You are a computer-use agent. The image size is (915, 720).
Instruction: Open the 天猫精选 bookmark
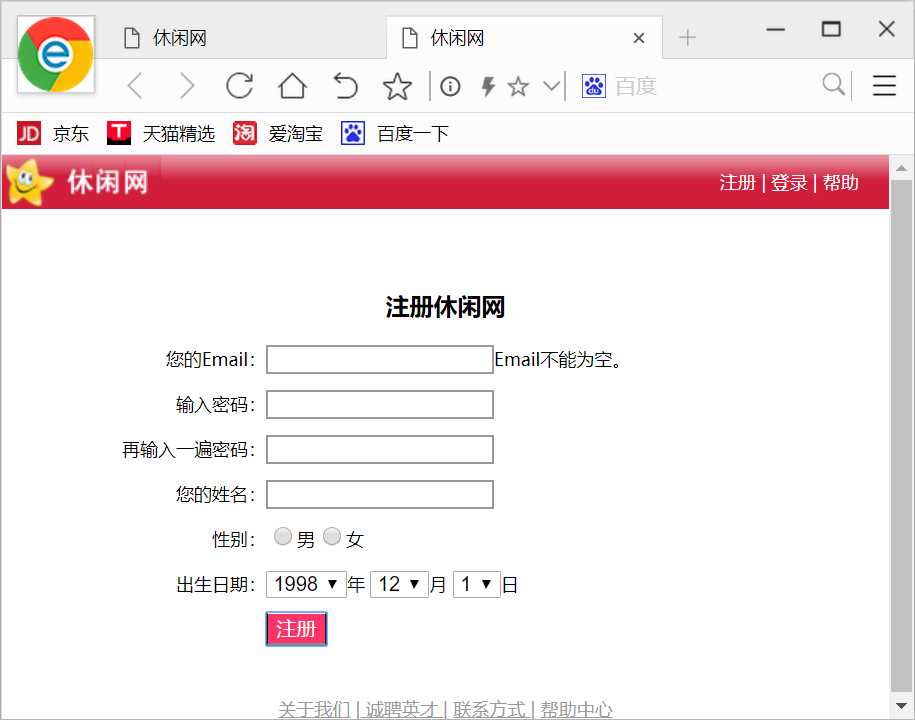click(161, 134)
